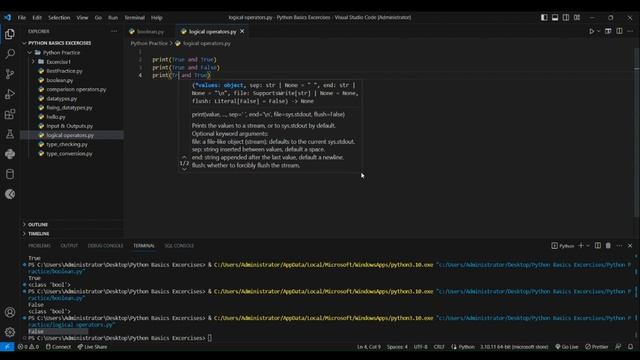640x360 pixels.
Task: Click Live Share in status bar
Action: (x=92, y=347)
